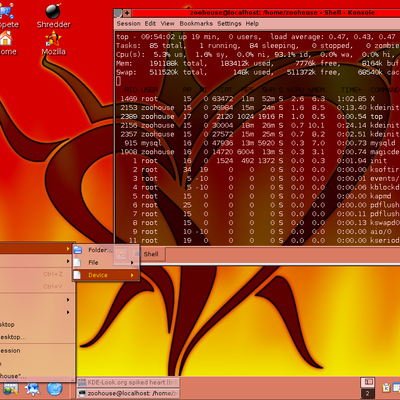Click the blue splat-shaped launcher in the panel
The width and height of the screenshot is (400, 400).
pos(32,389)
